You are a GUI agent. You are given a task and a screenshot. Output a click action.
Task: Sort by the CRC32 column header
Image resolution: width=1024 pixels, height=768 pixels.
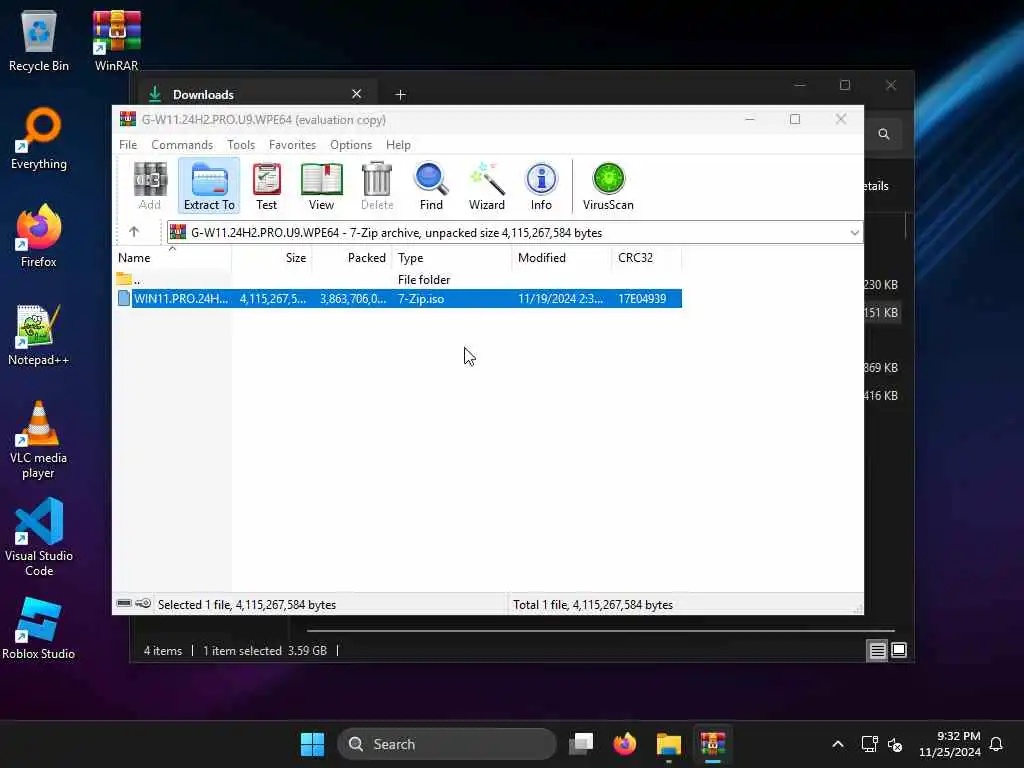[647, 258]
